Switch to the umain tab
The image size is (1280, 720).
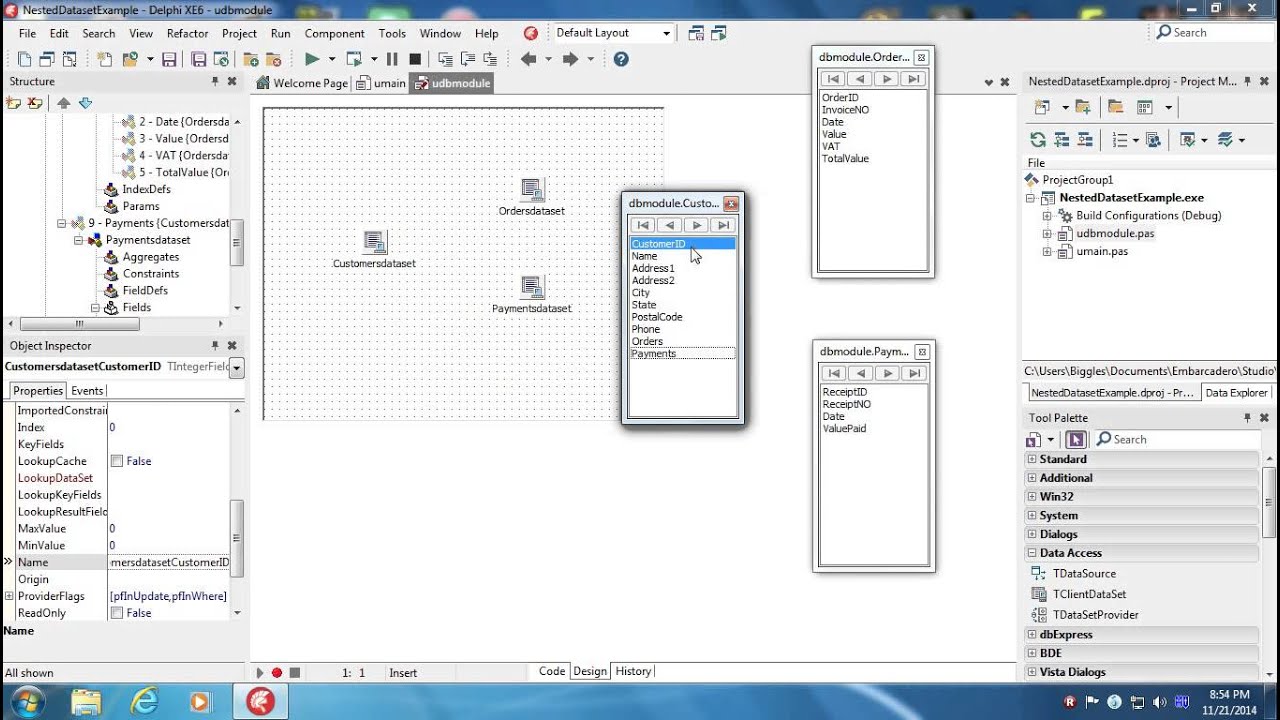coord(381,83)
